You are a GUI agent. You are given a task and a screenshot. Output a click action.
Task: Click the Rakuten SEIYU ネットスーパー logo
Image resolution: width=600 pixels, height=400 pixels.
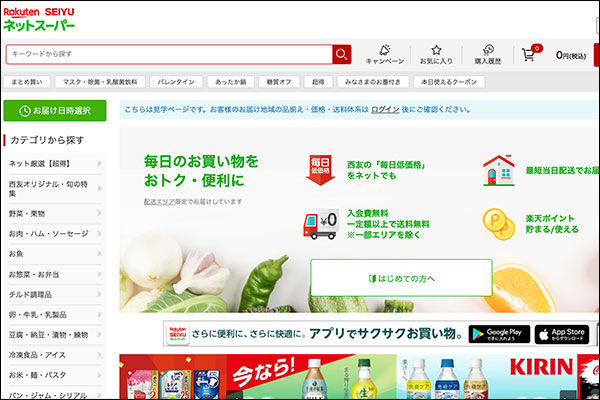39,19
